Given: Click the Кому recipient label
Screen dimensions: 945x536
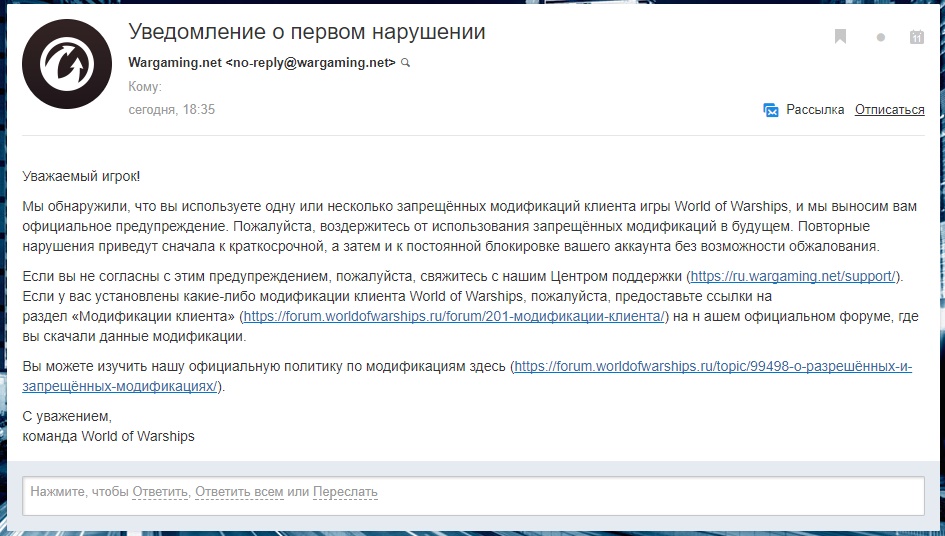Looking at the screenshot, I should 145,86.
